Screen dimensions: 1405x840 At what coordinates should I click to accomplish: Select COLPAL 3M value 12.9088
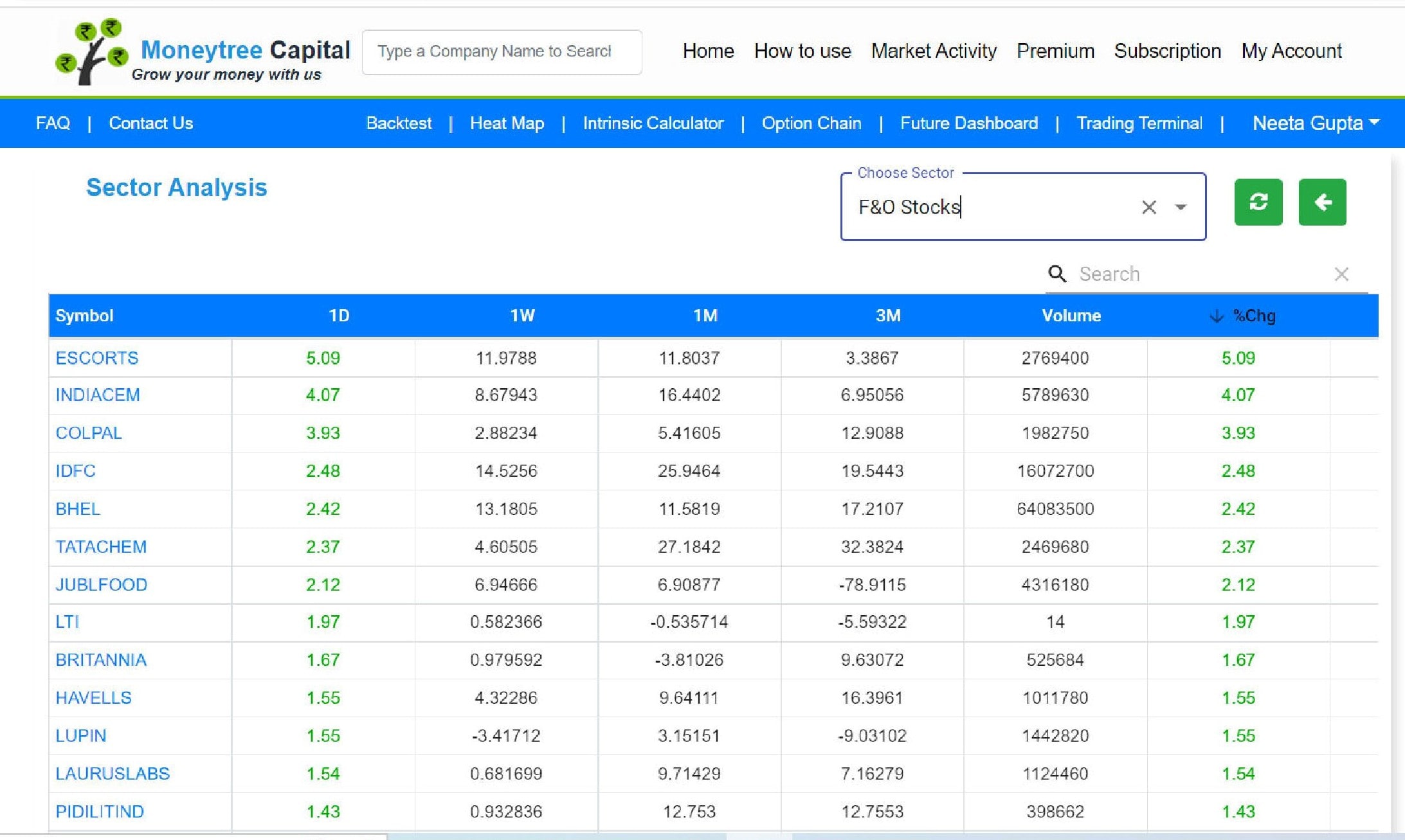872,433
